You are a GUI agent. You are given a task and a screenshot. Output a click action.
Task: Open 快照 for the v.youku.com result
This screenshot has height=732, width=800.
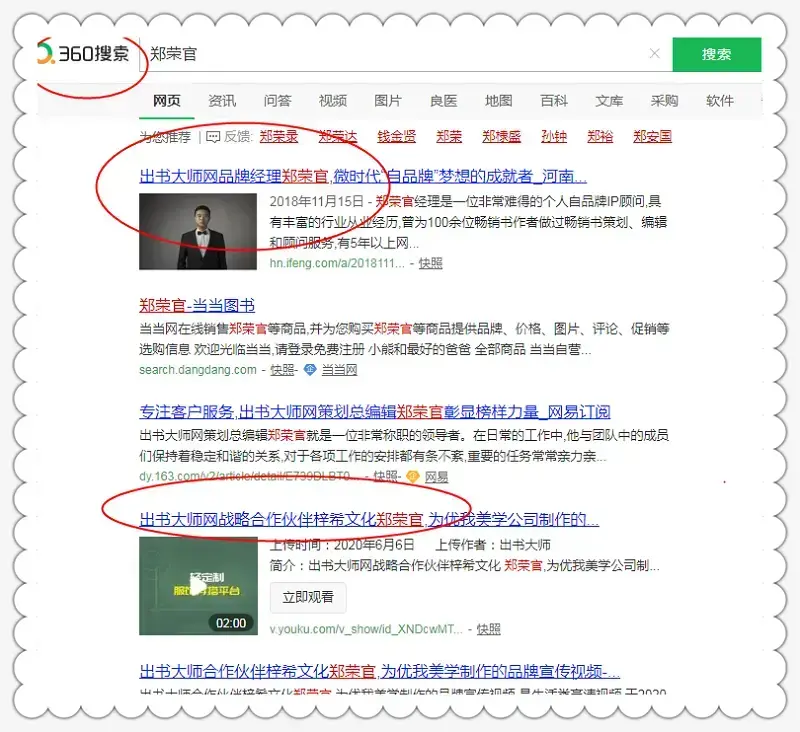(x=489, y=629)
